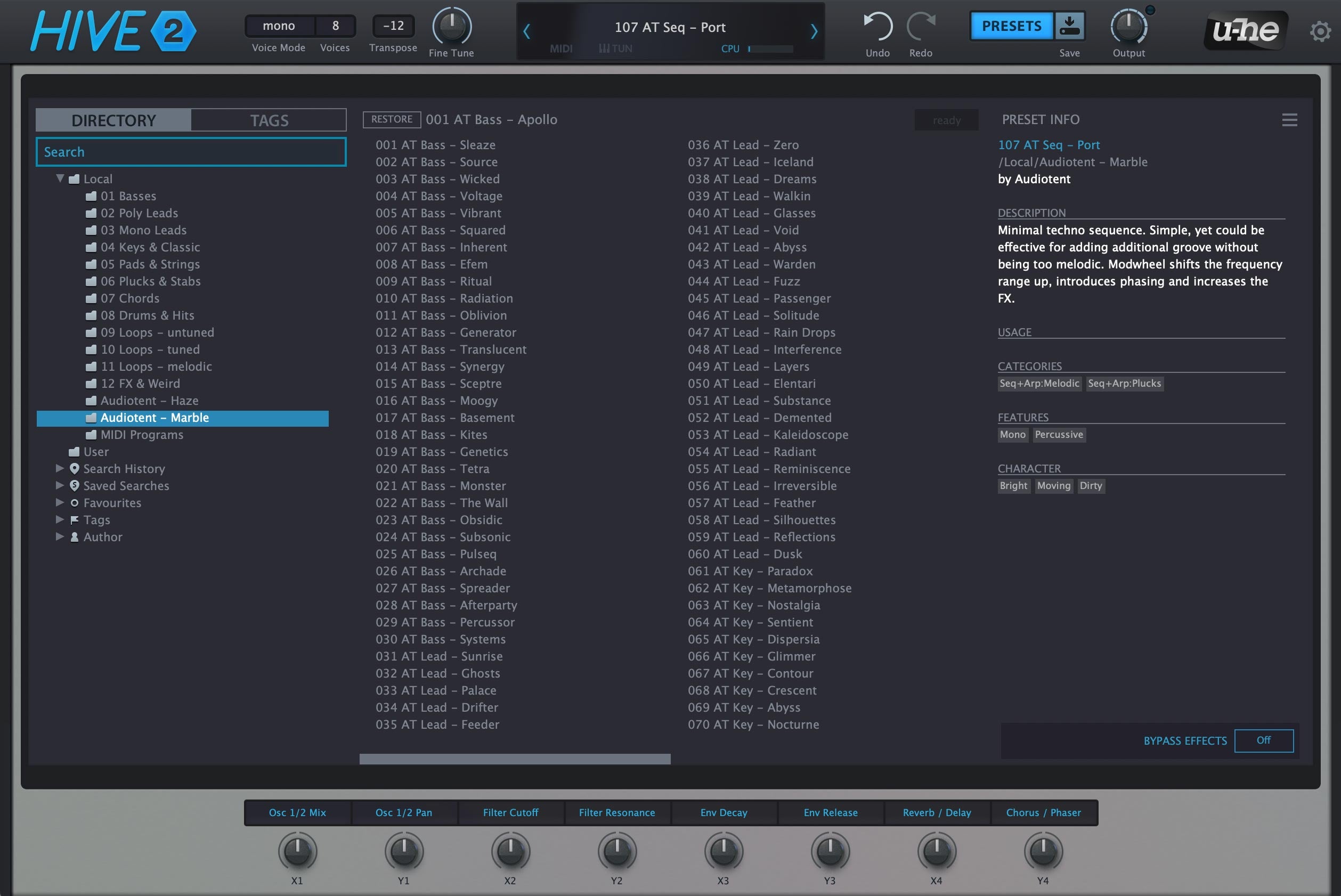Click the Save preset download icon
The image size is (1341, 896).
coord(1069,26)
